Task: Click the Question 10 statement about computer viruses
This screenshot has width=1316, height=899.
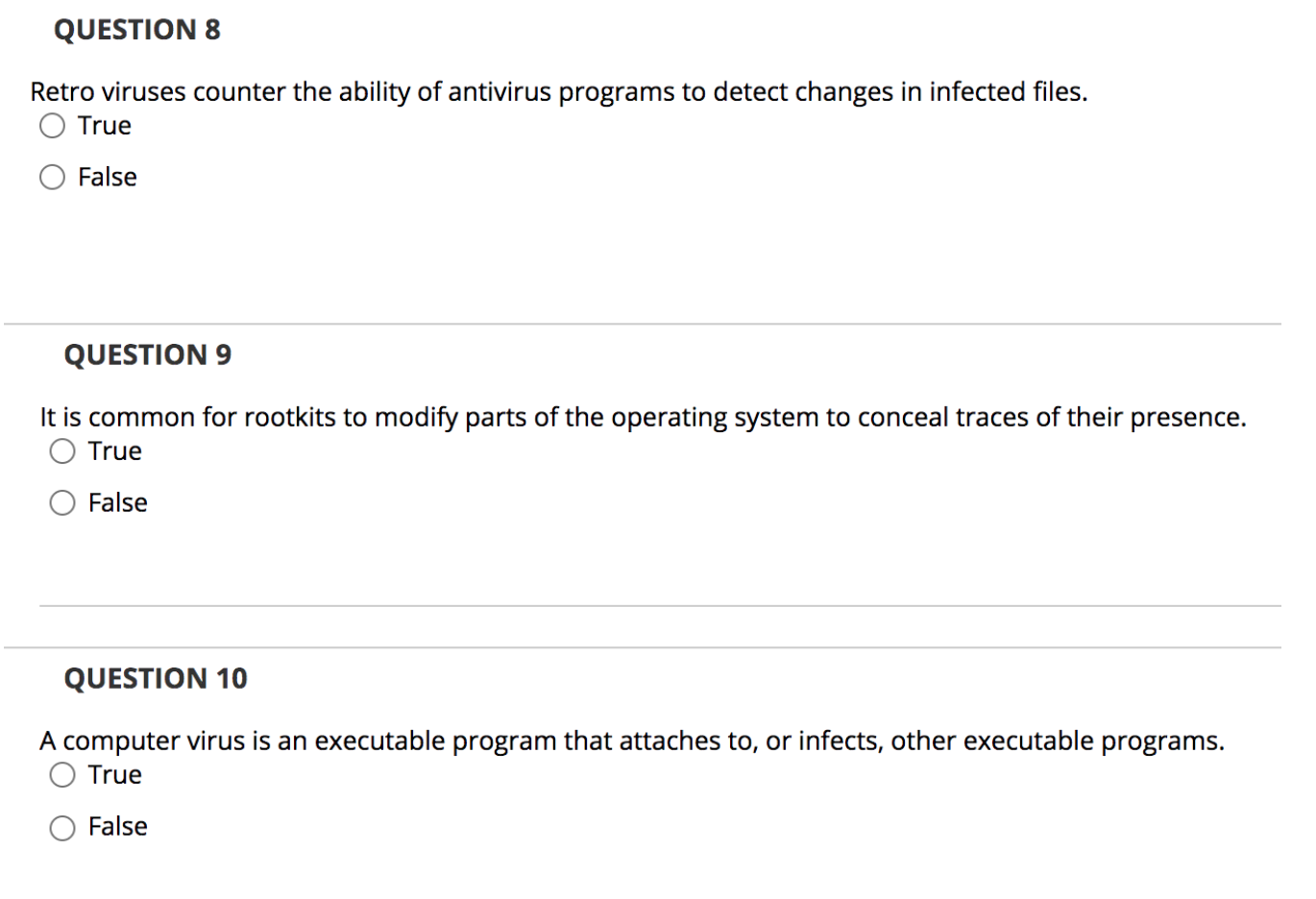Action: (631, 739)
